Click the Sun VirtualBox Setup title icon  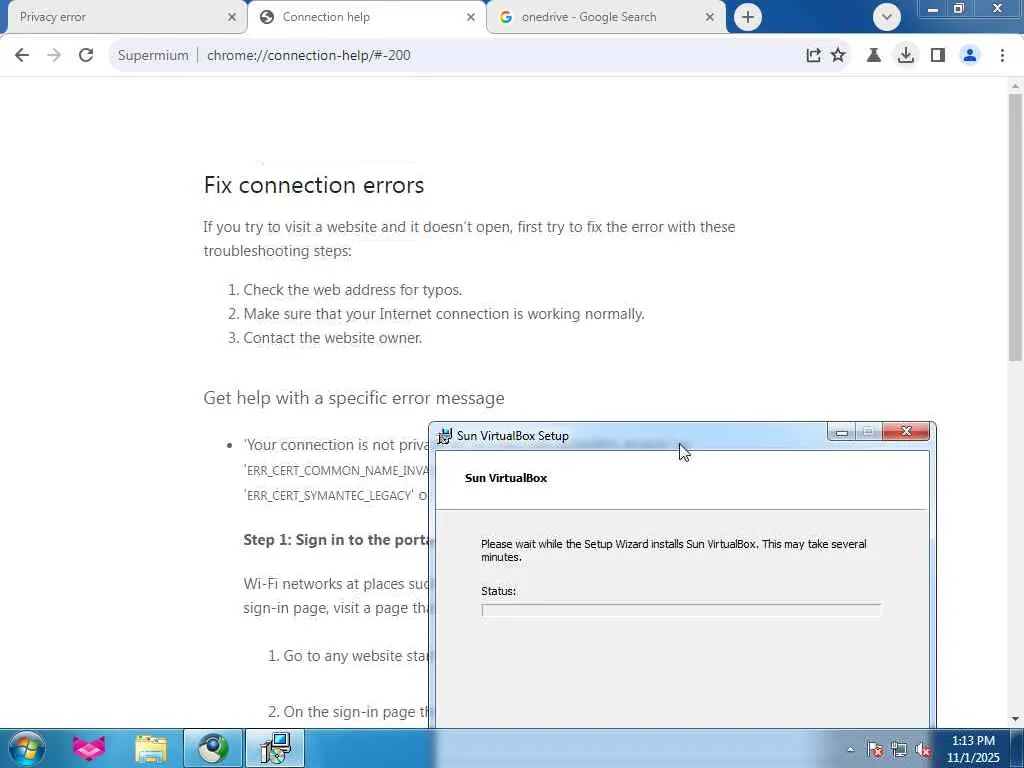coord(445,436)
